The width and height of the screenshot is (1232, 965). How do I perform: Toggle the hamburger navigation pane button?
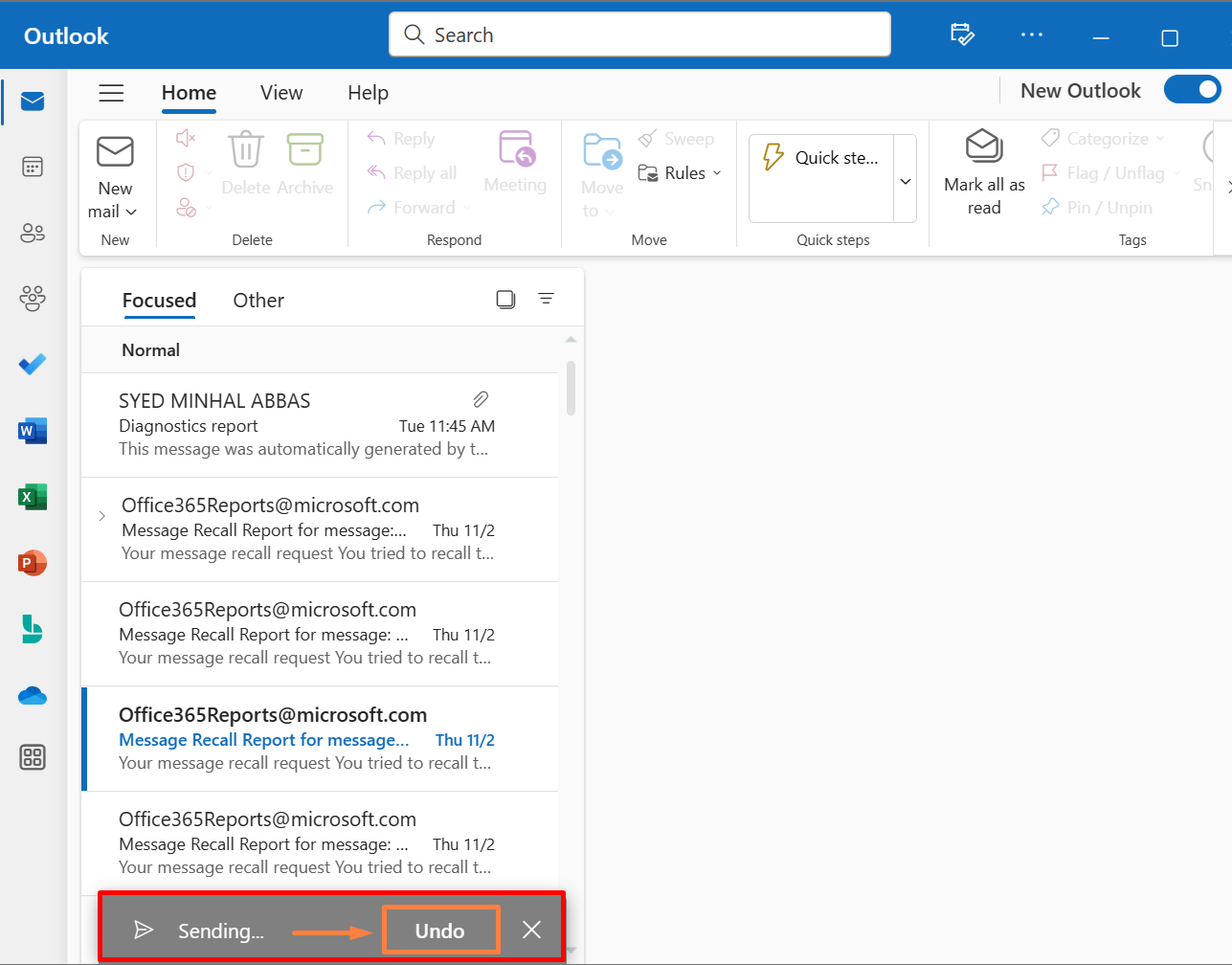112,93
